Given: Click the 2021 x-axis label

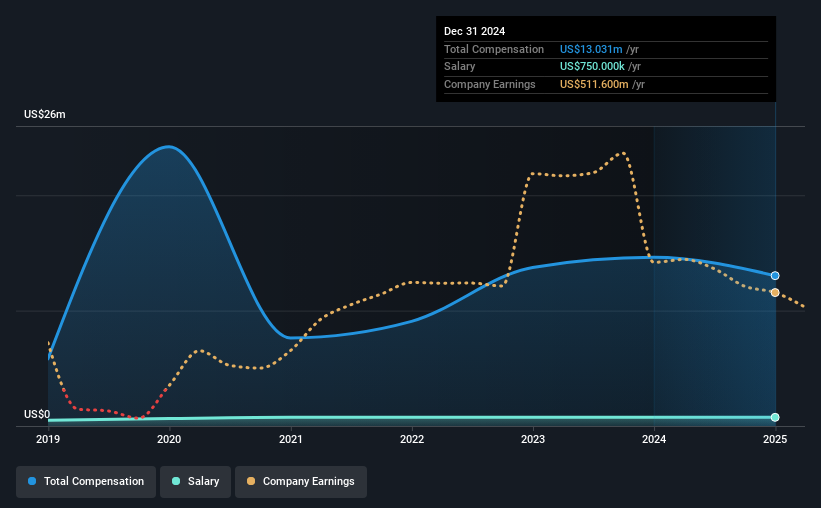Looking at the screenshot, I should [291, 439].
